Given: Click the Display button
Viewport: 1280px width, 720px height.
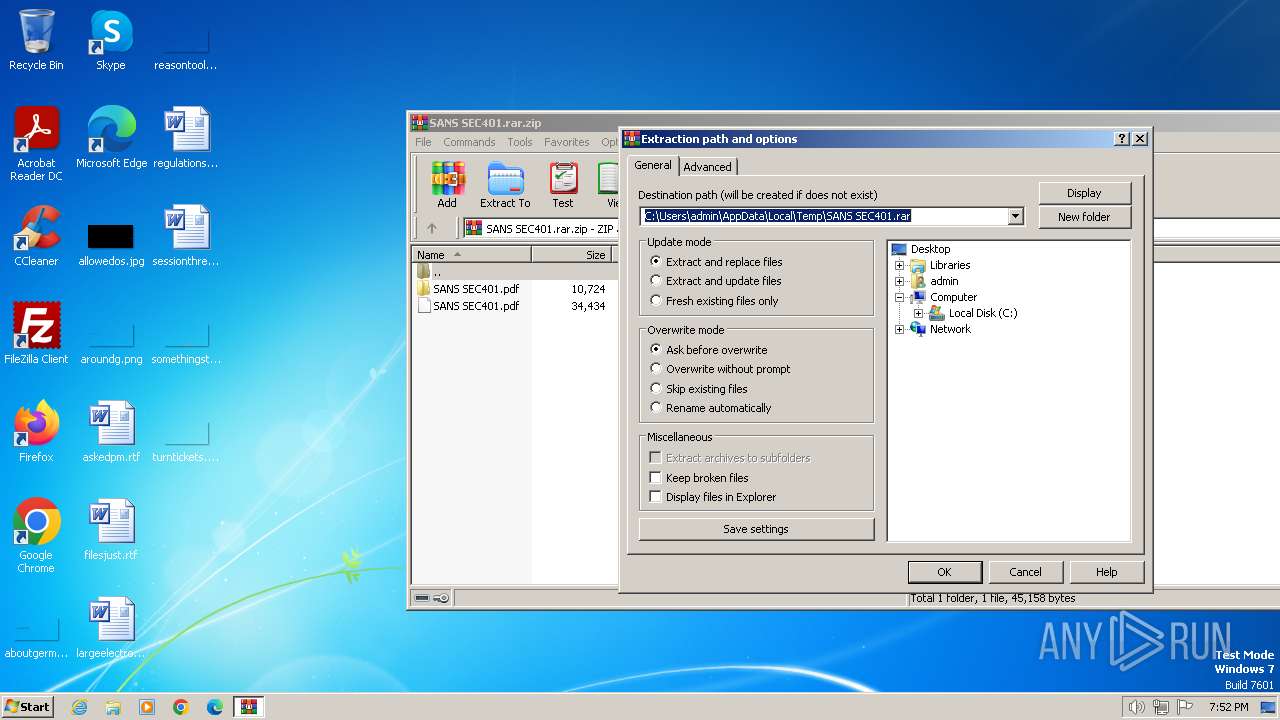Looking at the screenshot, I should pyautogui.click(x=1084, y=193).
